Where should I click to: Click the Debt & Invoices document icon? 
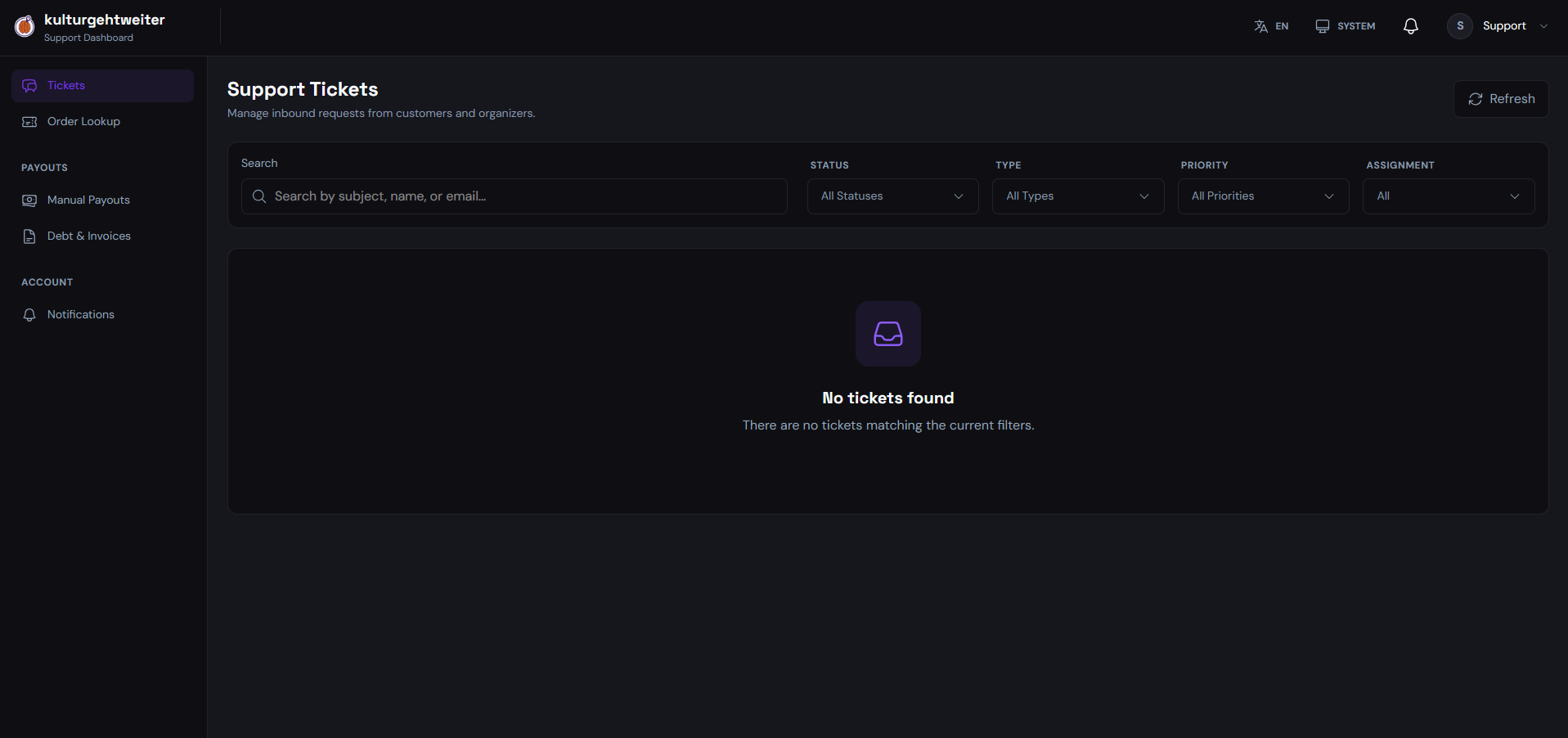(x=29, y=236)
